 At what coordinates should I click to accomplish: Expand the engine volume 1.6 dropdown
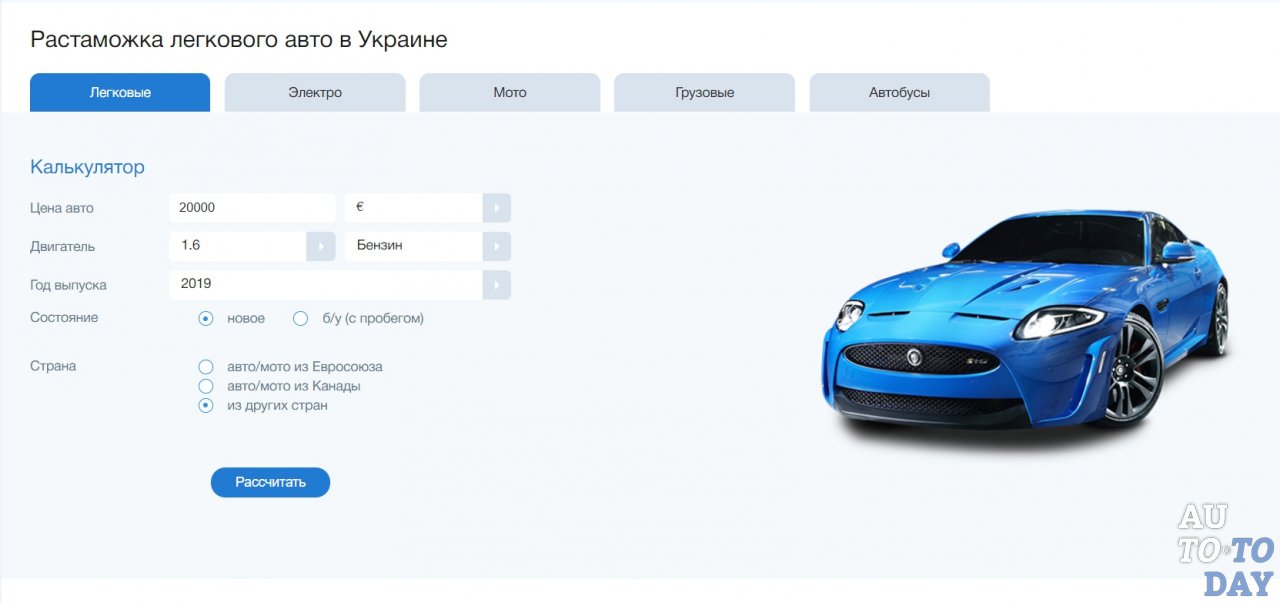[320, 246]
